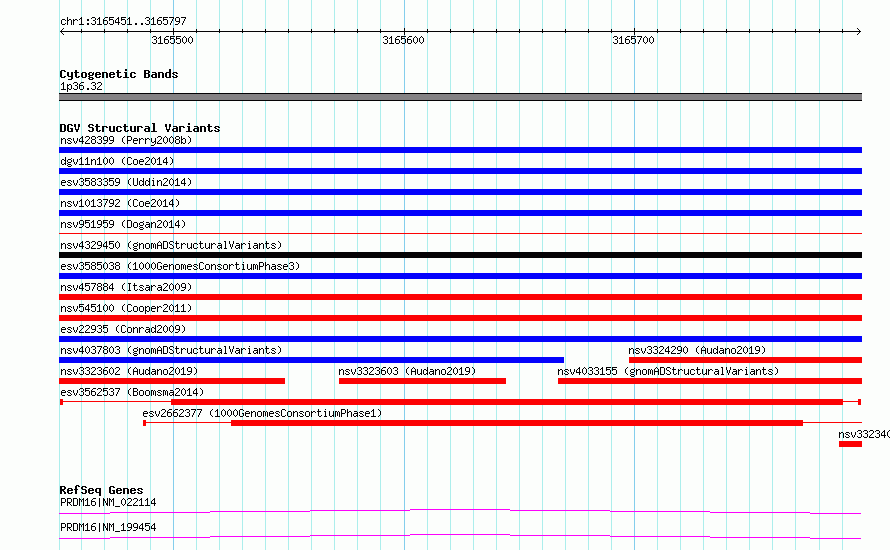Click the nsv3323603 (Audano2019) label

(x=407, y=371)
